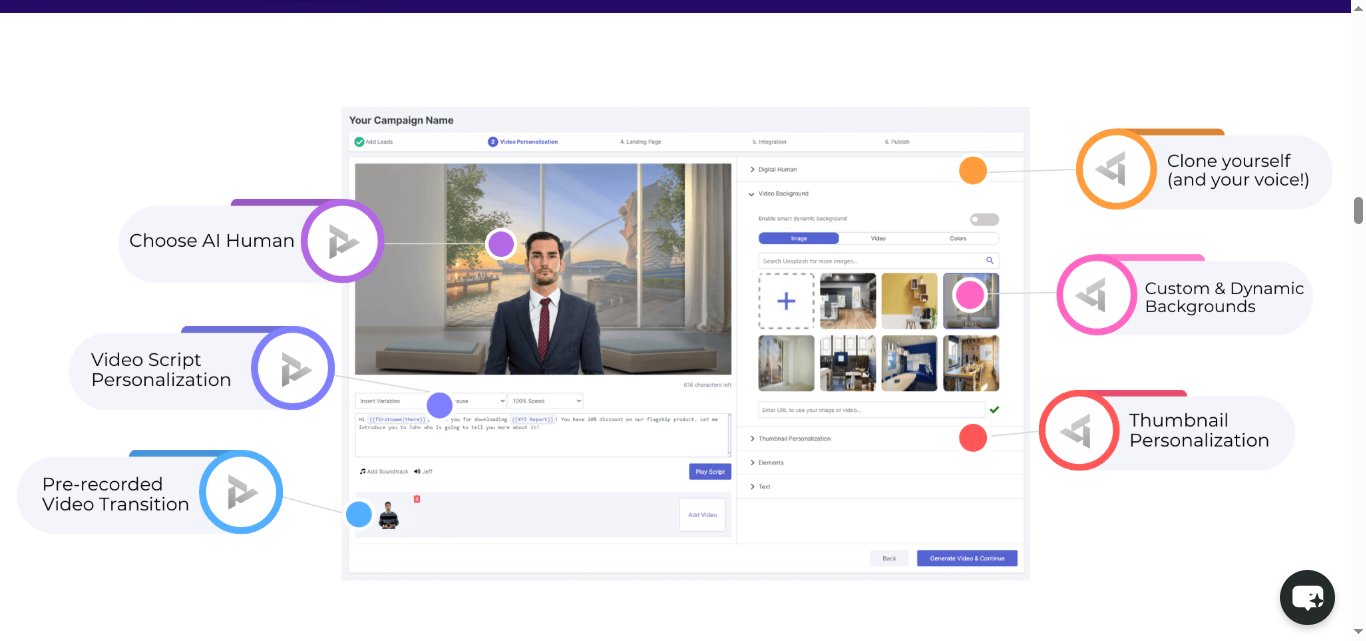Screen dimensions: 1366x641
Task: Select the pre-recorded presenter clip thumbnail
Action: [x=389, y=515]
